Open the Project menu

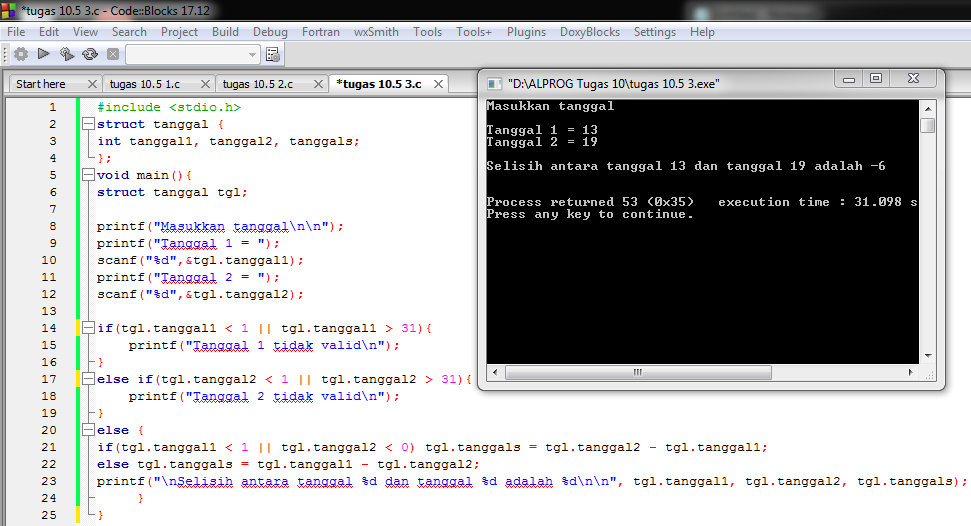179,32
